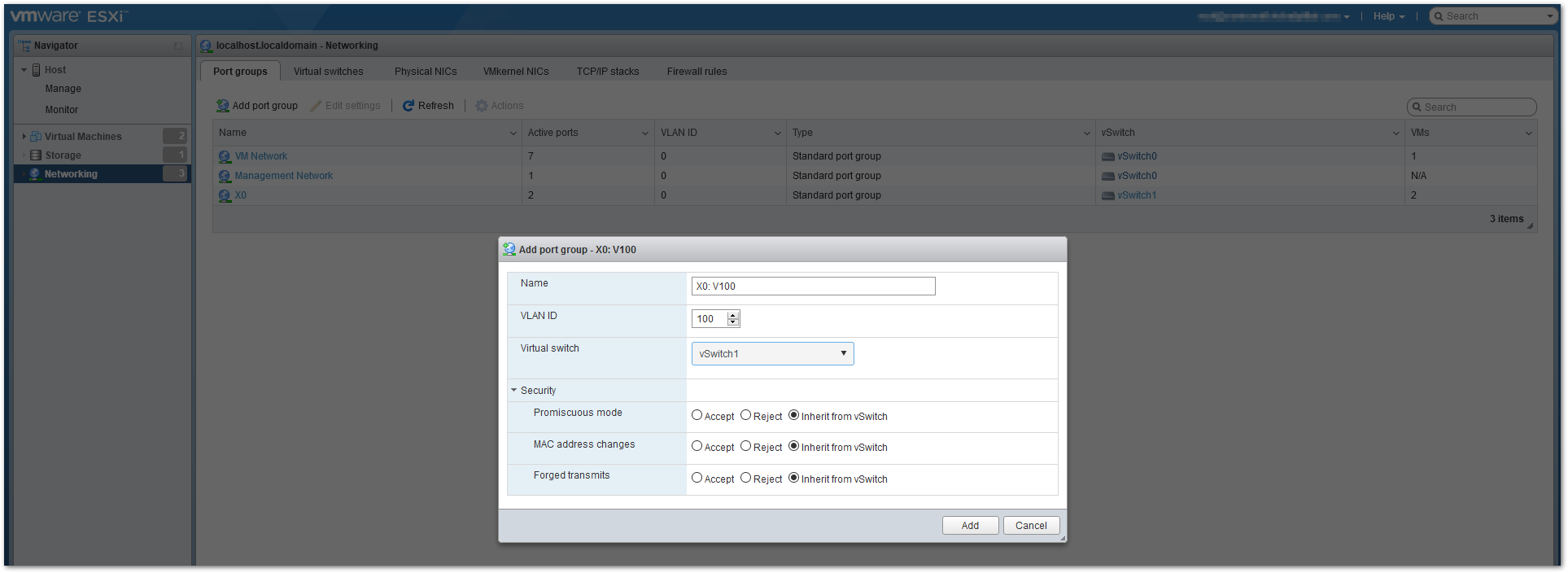This screenshot has width=1568, height=573.
Task: Click the magnifier icon in port groups search
Action: tap(1417, 107)
